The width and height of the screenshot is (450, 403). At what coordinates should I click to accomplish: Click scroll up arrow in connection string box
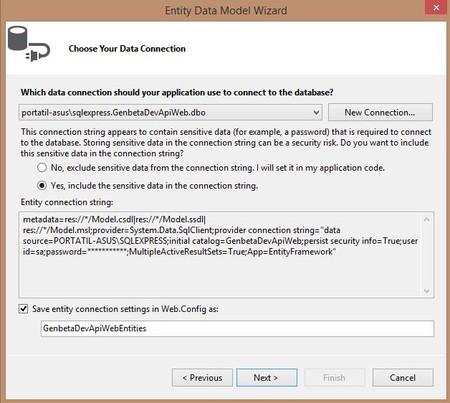pyautogui.click(x=427, y=220)
